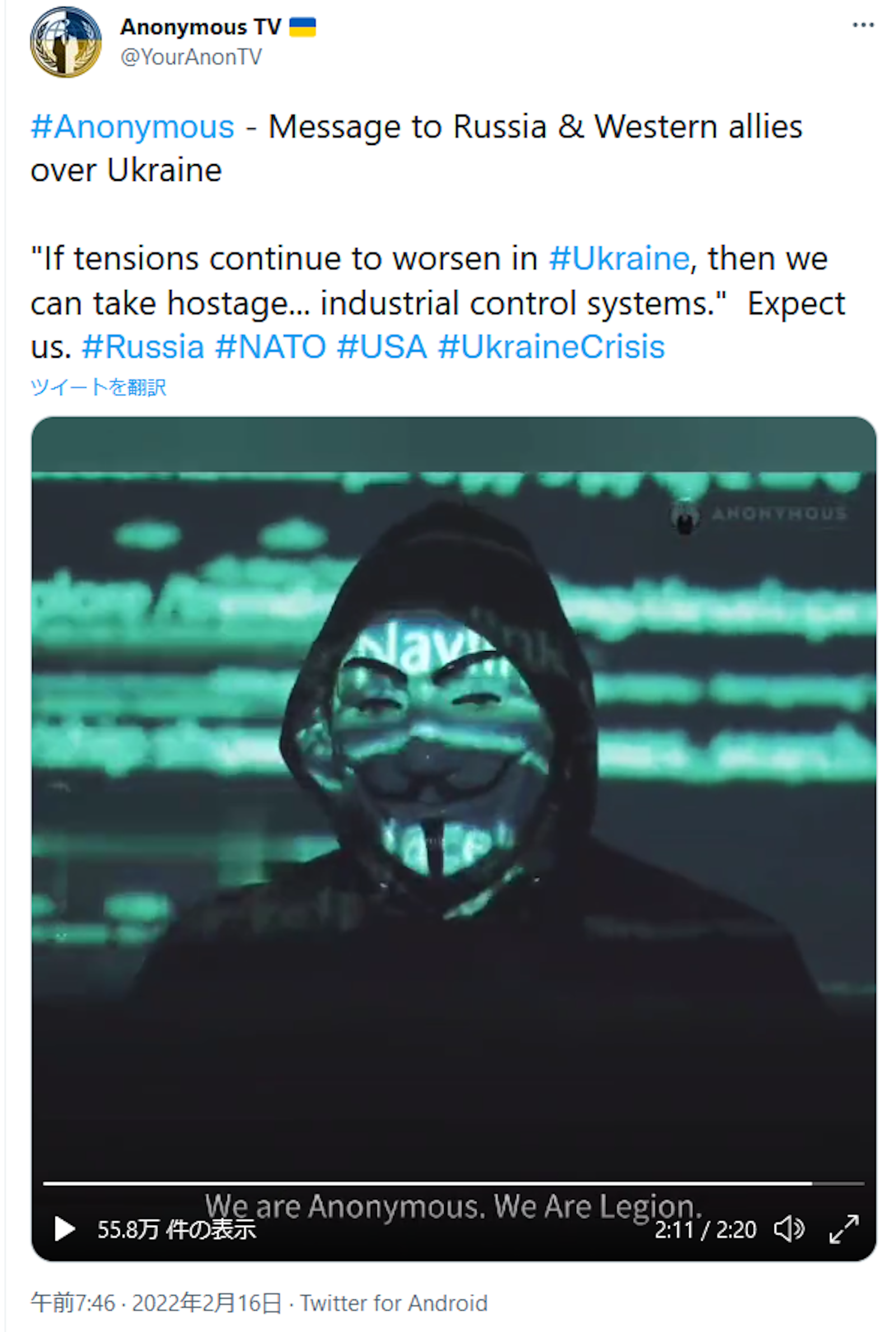Click the Twitter for Android source link
Screen dimensions: 896x1332
pos(394,1303)
